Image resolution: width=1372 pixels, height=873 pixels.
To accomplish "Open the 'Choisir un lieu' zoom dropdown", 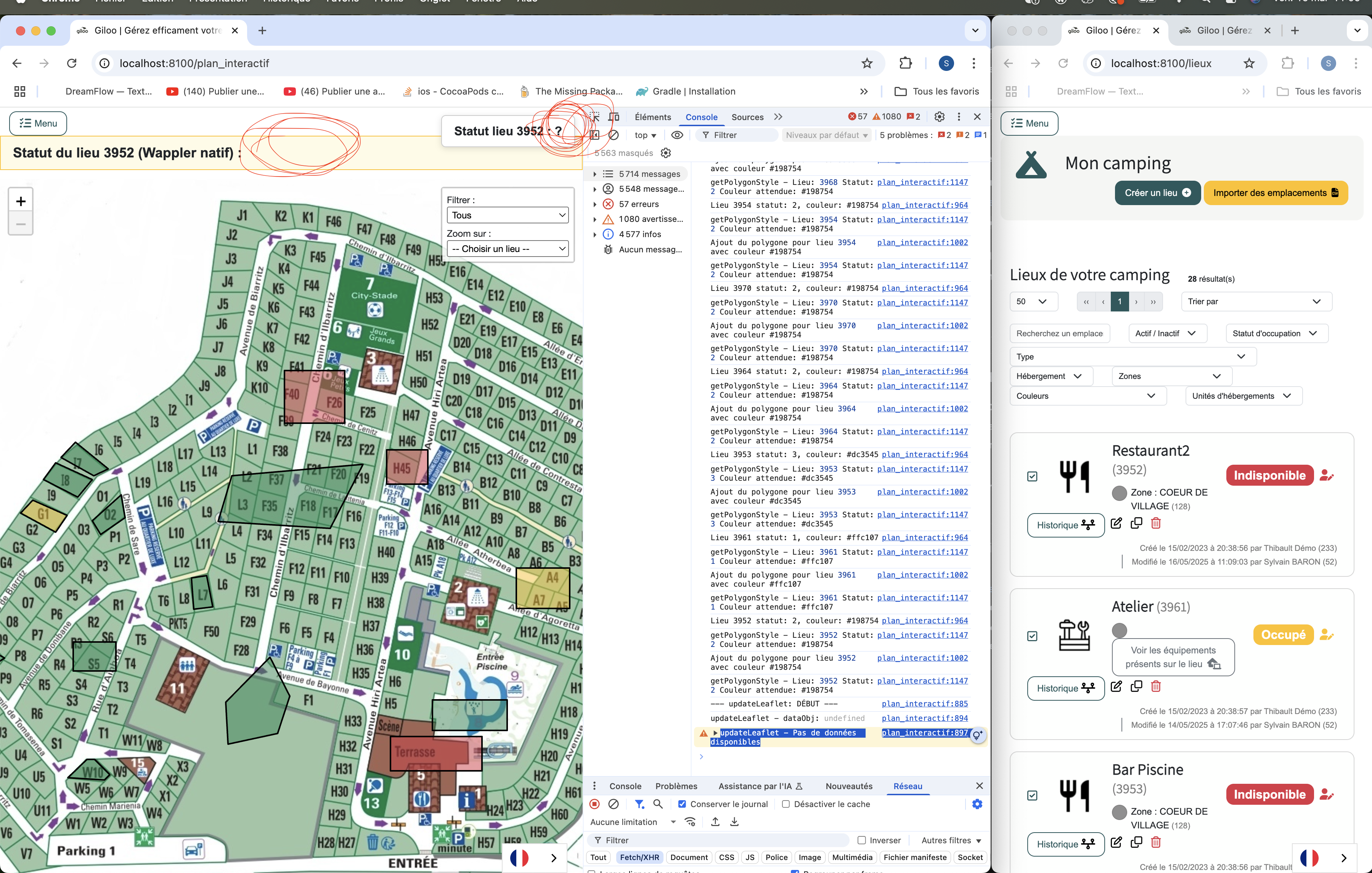I will (507, 249).
